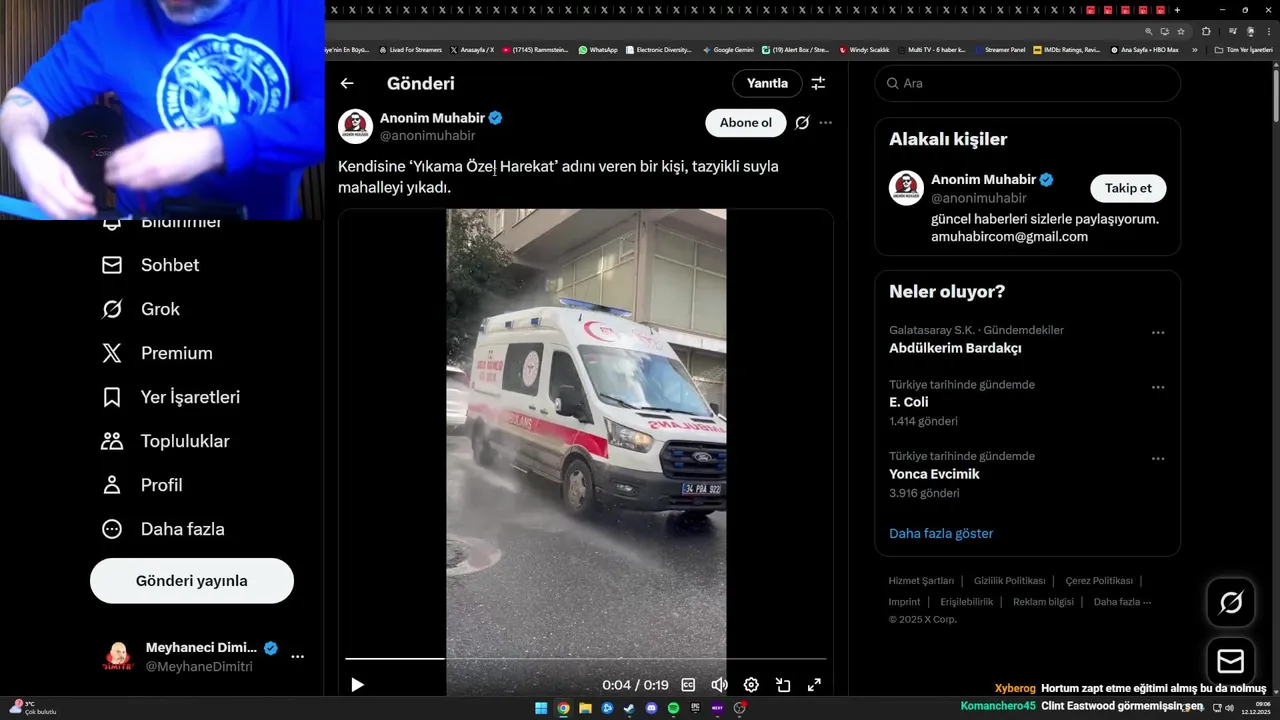Open floating messages envelope button

pos(1231,662)
